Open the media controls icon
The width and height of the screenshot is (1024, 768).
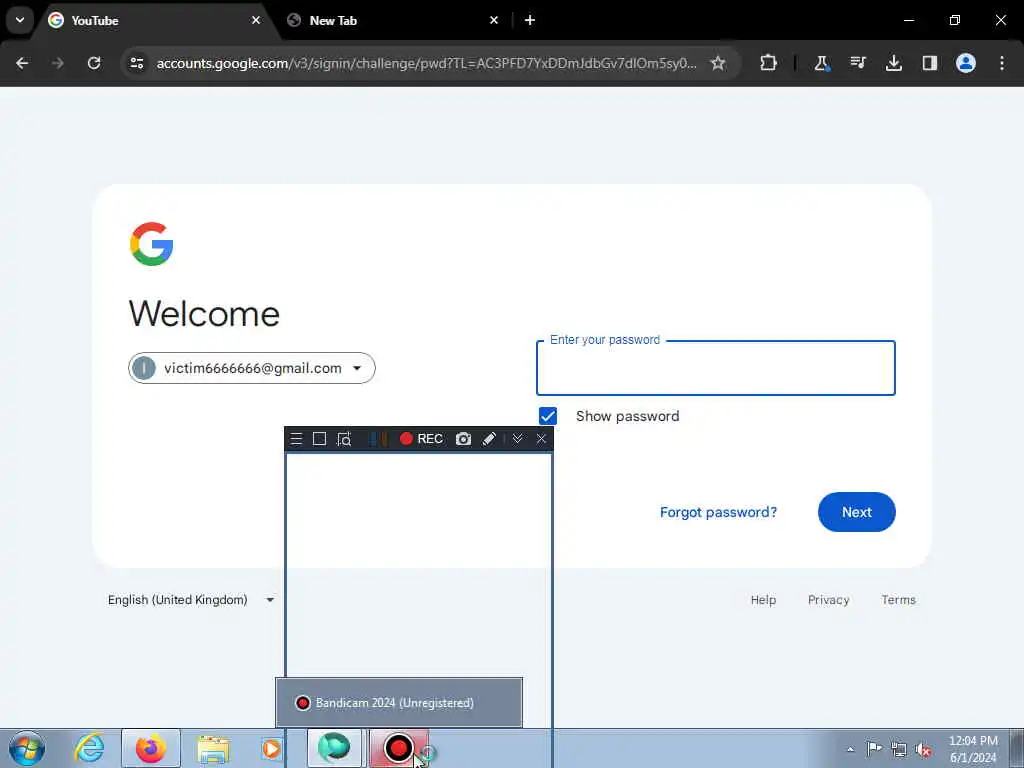click(x=857, y=63)
